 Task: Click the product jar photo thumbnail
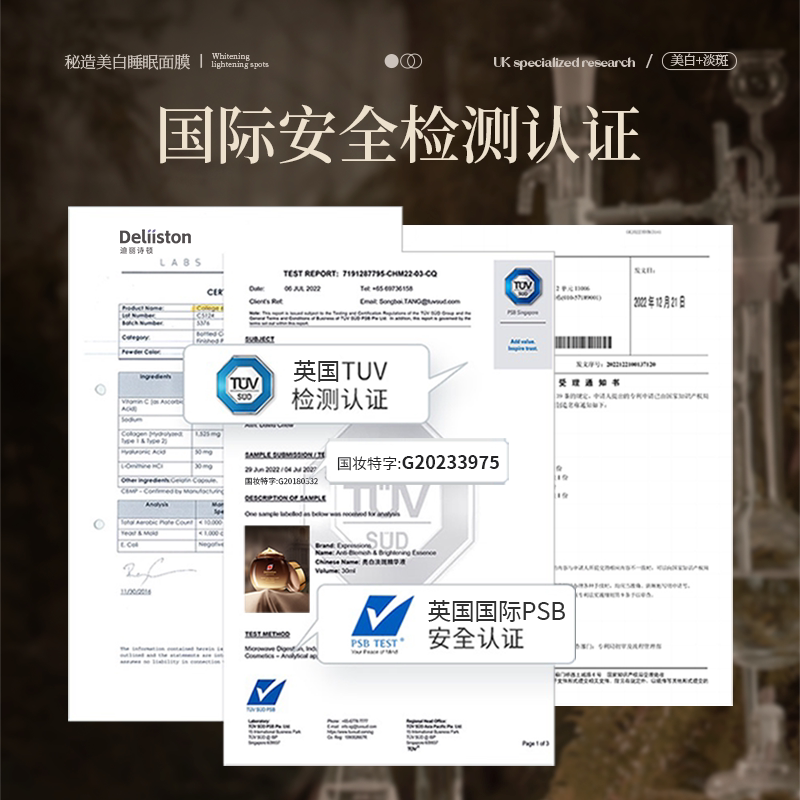click(277, 569)
